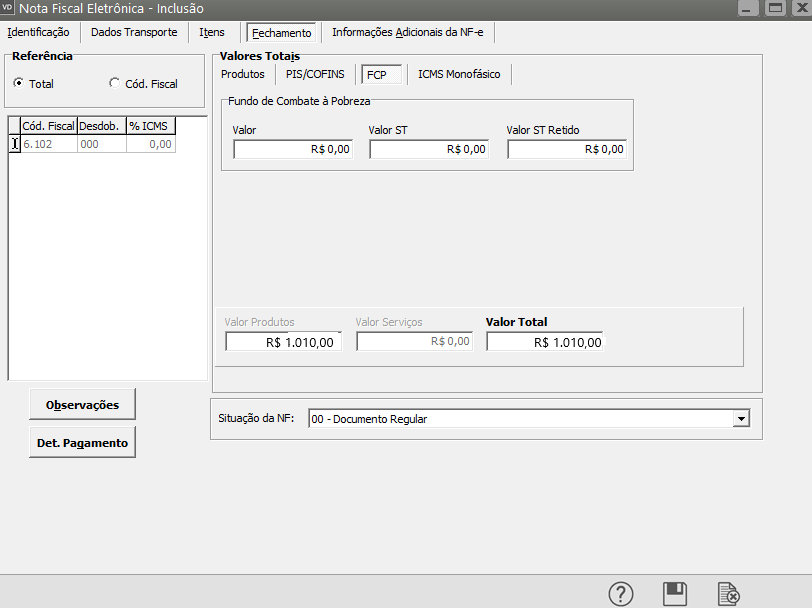Open the Situação da NF dropdown

[x=741, y=419]
